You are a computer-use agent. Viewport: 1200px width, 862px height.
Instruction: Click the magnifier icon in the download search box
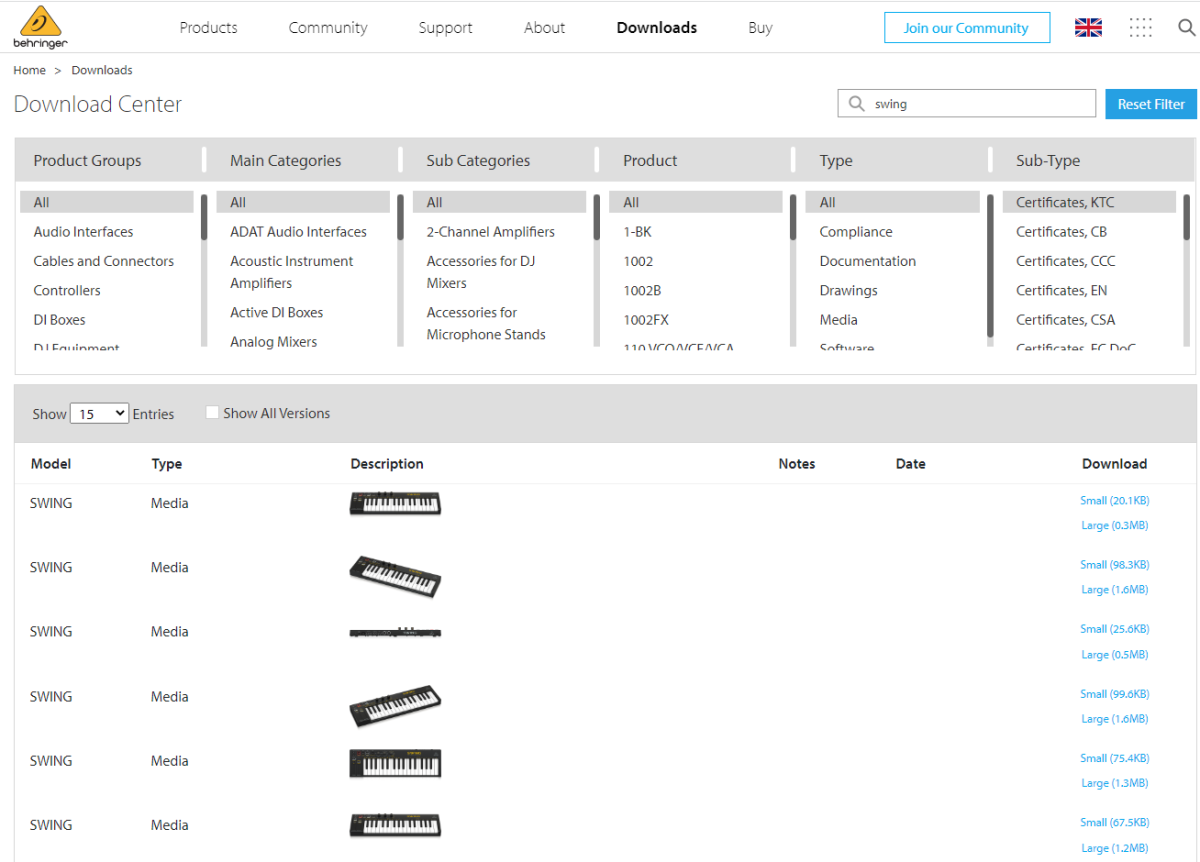click(x=856, y=104)
